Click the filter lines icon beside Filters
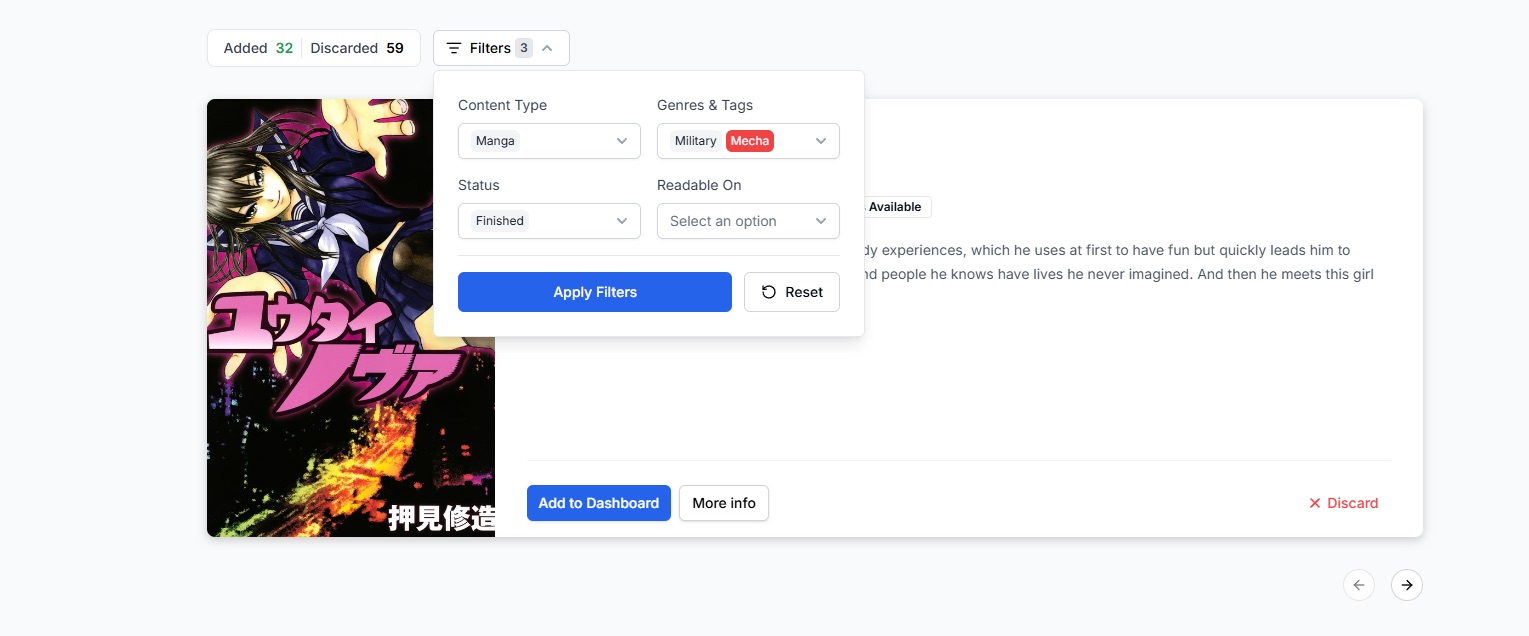The width and height of the screenshot is (1529, 636). pos(454,48)
